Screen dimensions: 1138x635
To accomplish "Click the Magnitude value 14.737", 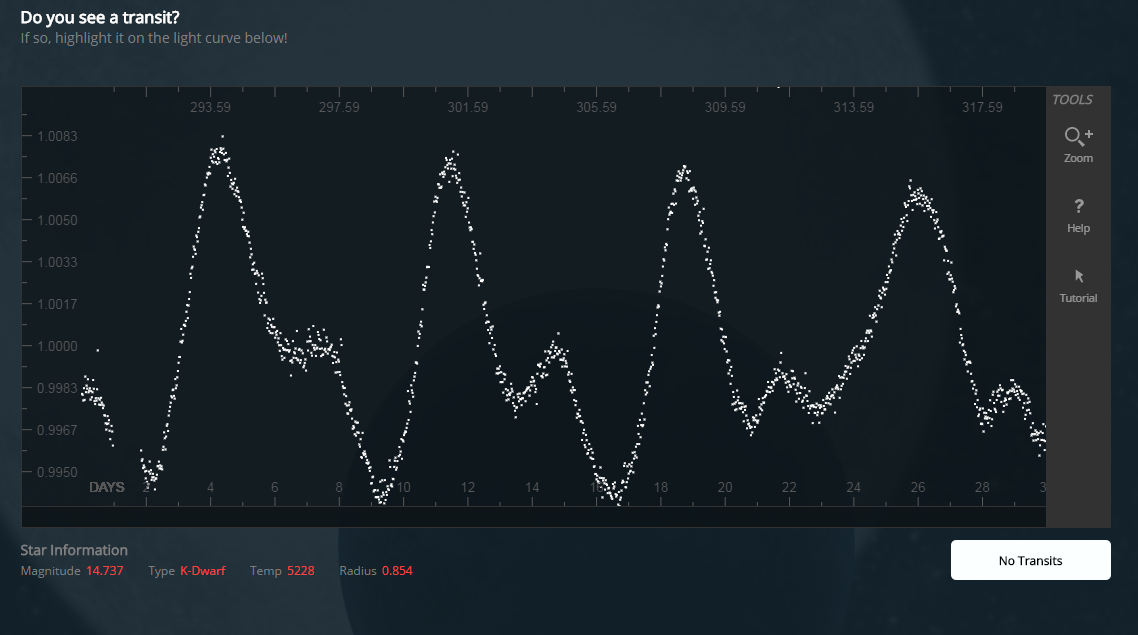I will (105, 571).
